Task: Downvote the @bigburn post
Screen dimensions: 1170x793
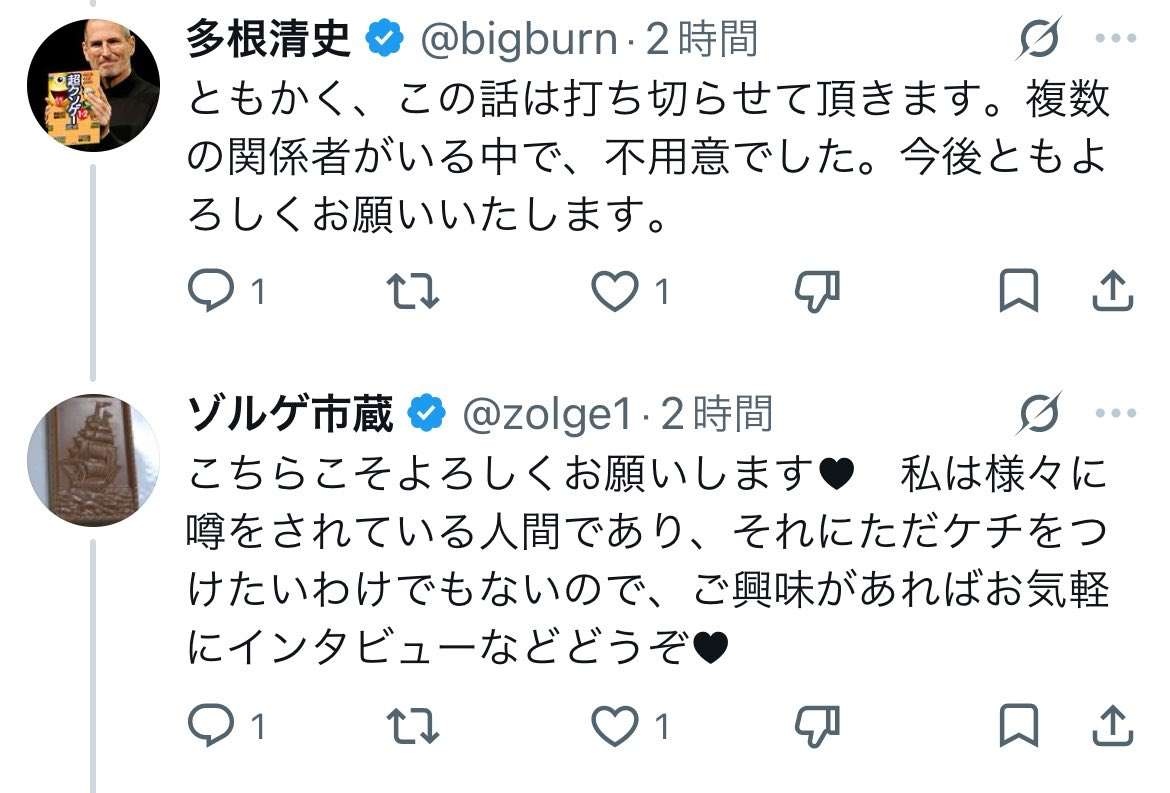Action: coord(816,291)
